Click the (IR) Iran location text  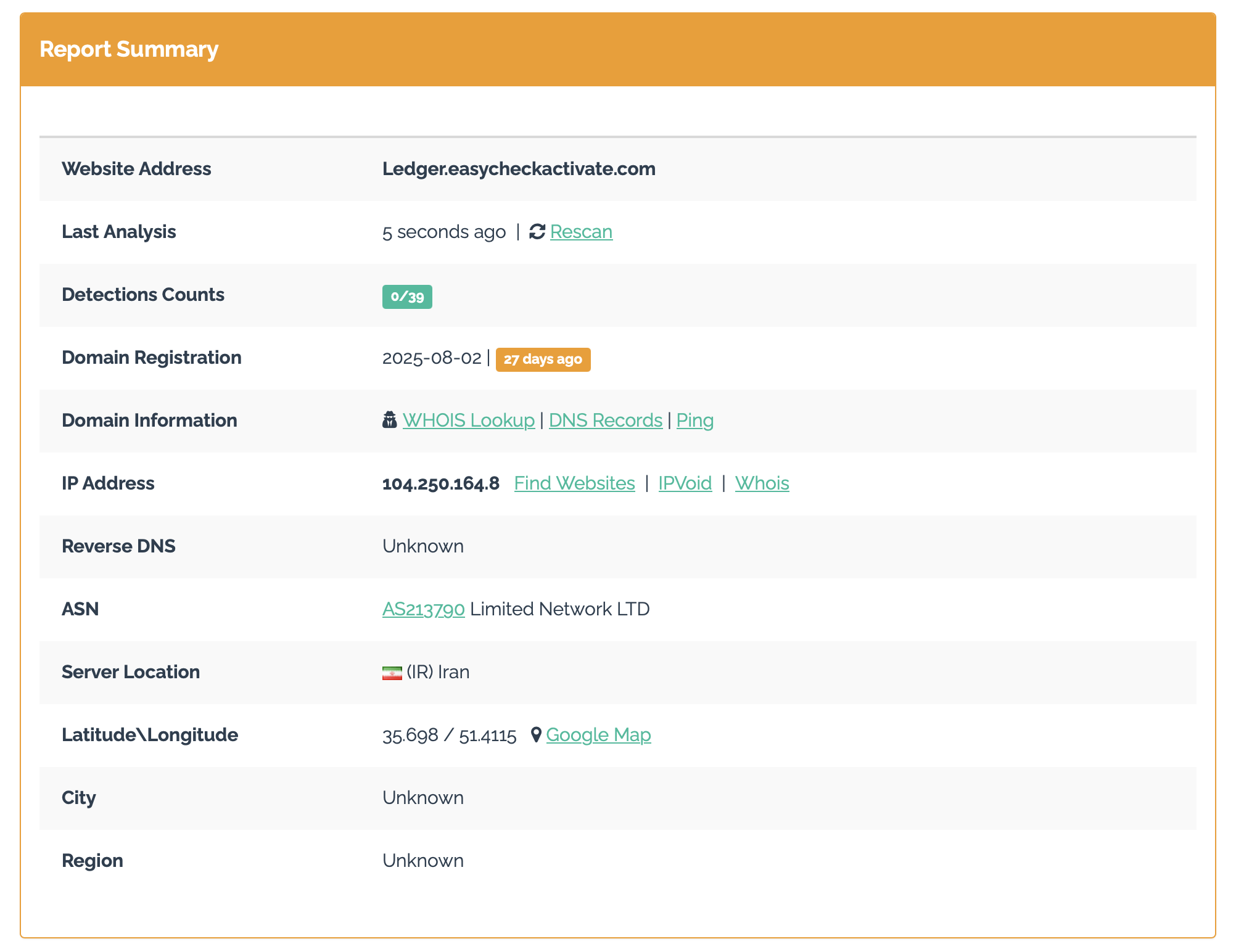click(x=439, y=672)
